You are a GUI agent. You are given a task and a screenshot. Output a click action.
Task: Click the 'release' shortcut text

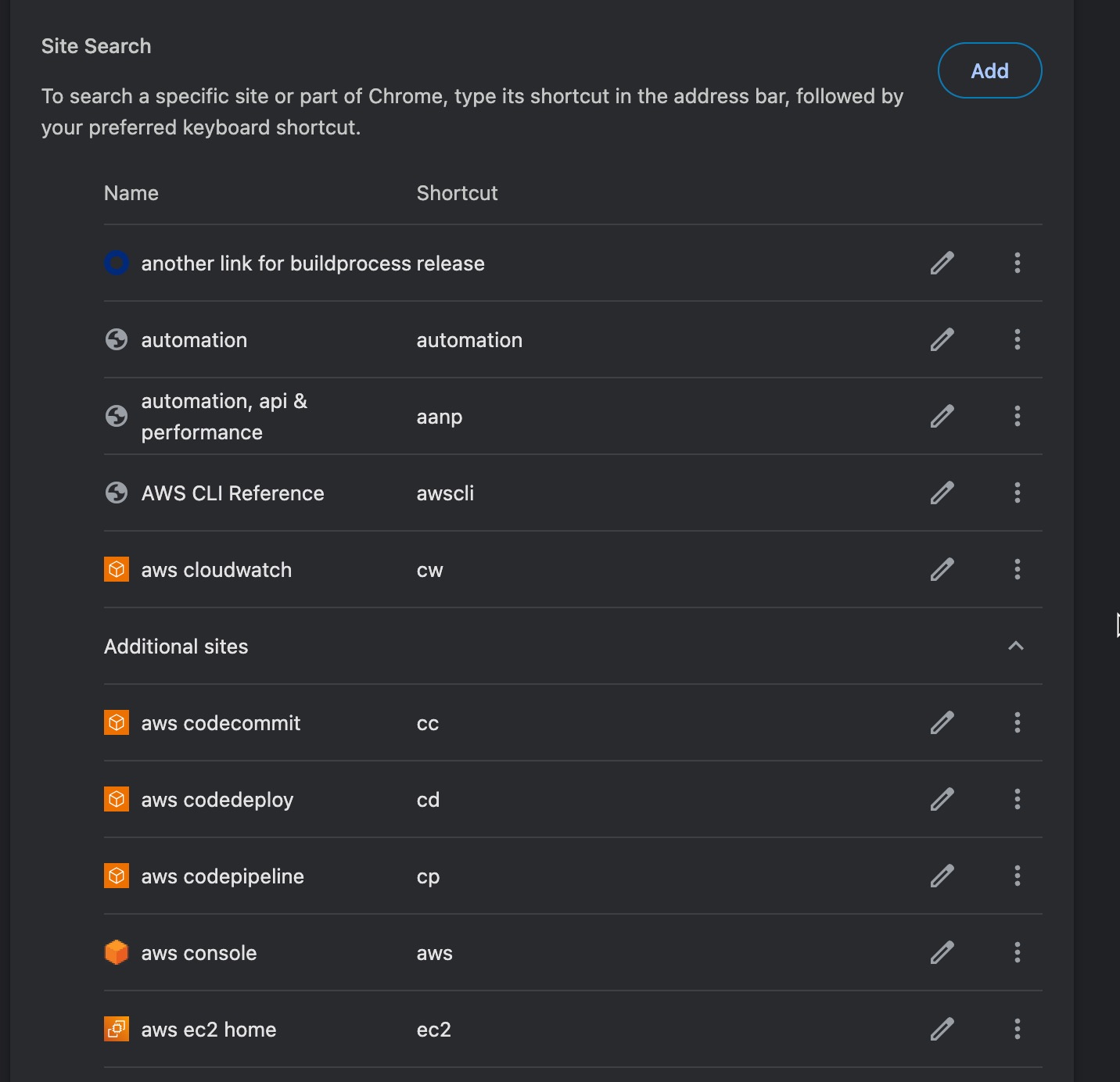pyautogui.click(x=451, y=263)
